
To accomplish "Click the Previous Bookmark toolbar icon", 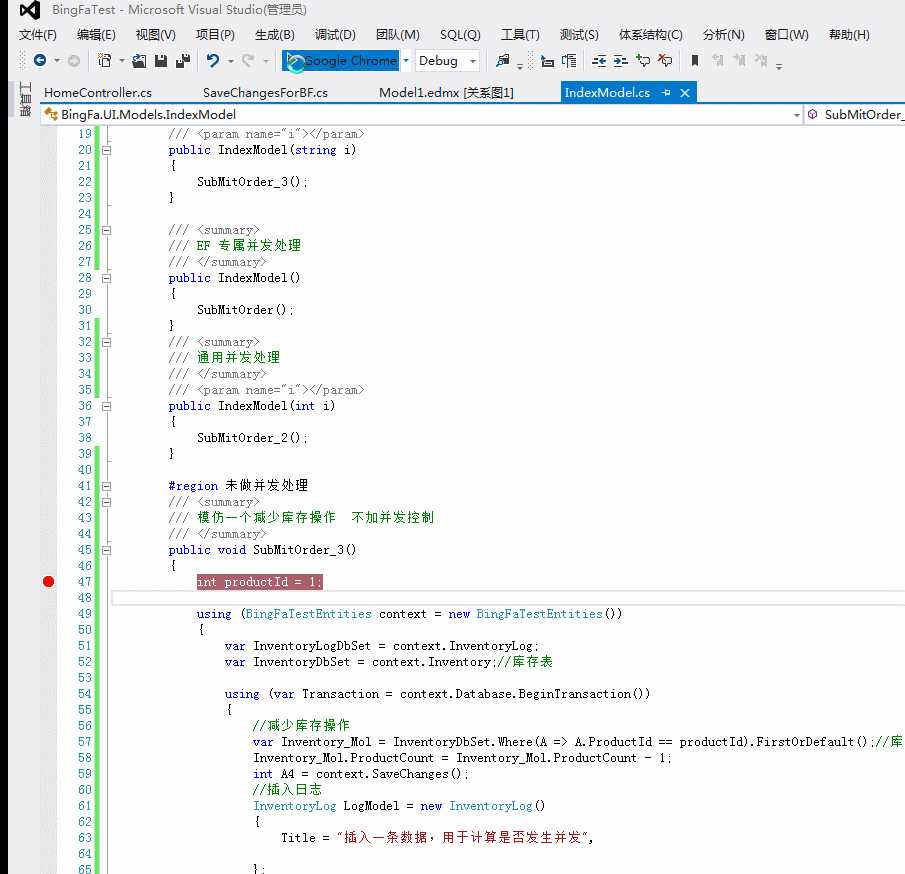I will pos(717,60).
